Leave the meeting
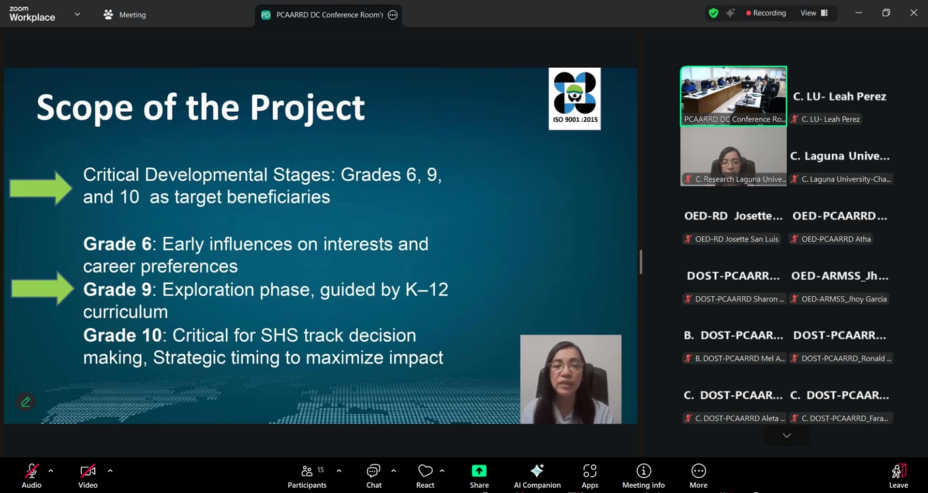This screenshot has height=493, width=928. pos(898,476)
